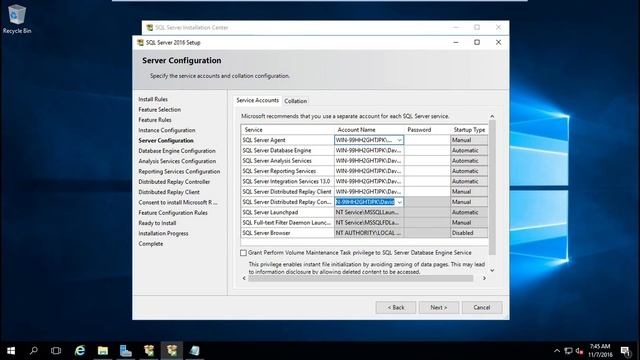Go to Database Engine Configuration step
640x360 pixels.
tap(177, 151)
